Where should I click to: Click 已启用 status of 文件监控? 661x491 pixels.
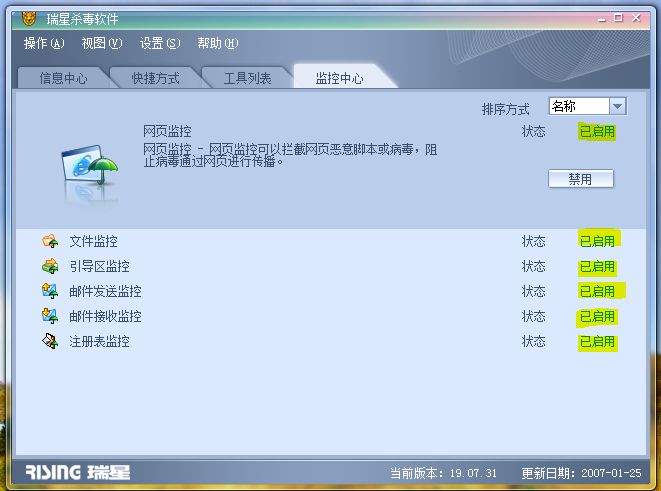click(x=597, y=241)
